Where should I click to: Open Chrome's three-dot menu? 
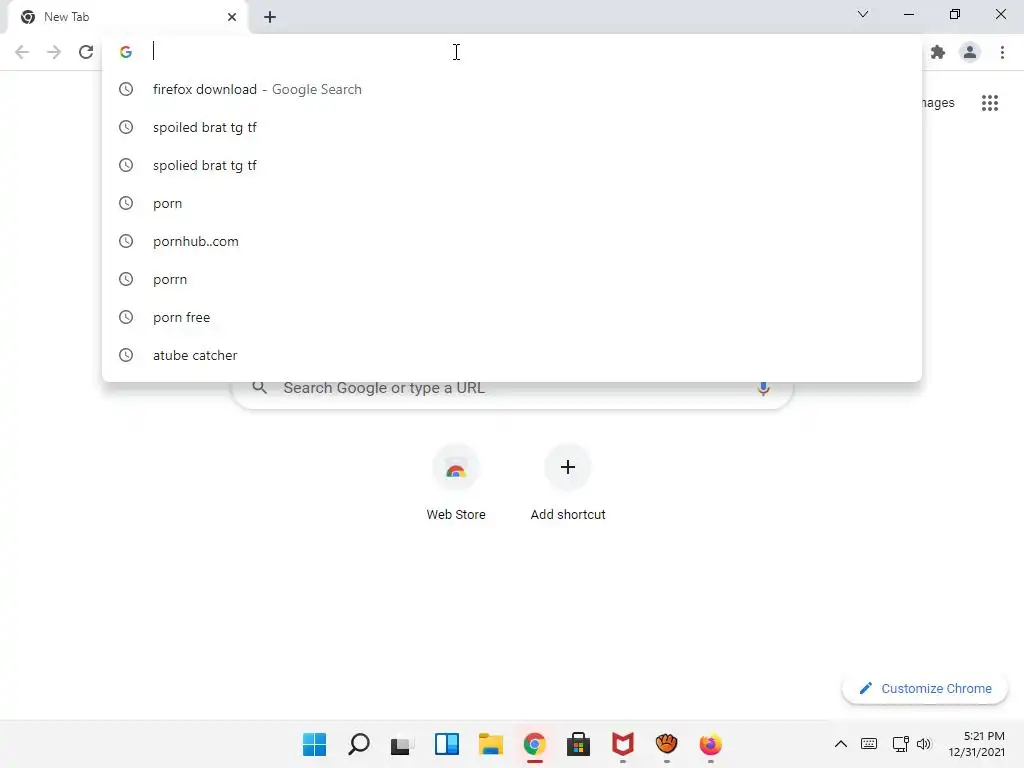coord(1002,52)
